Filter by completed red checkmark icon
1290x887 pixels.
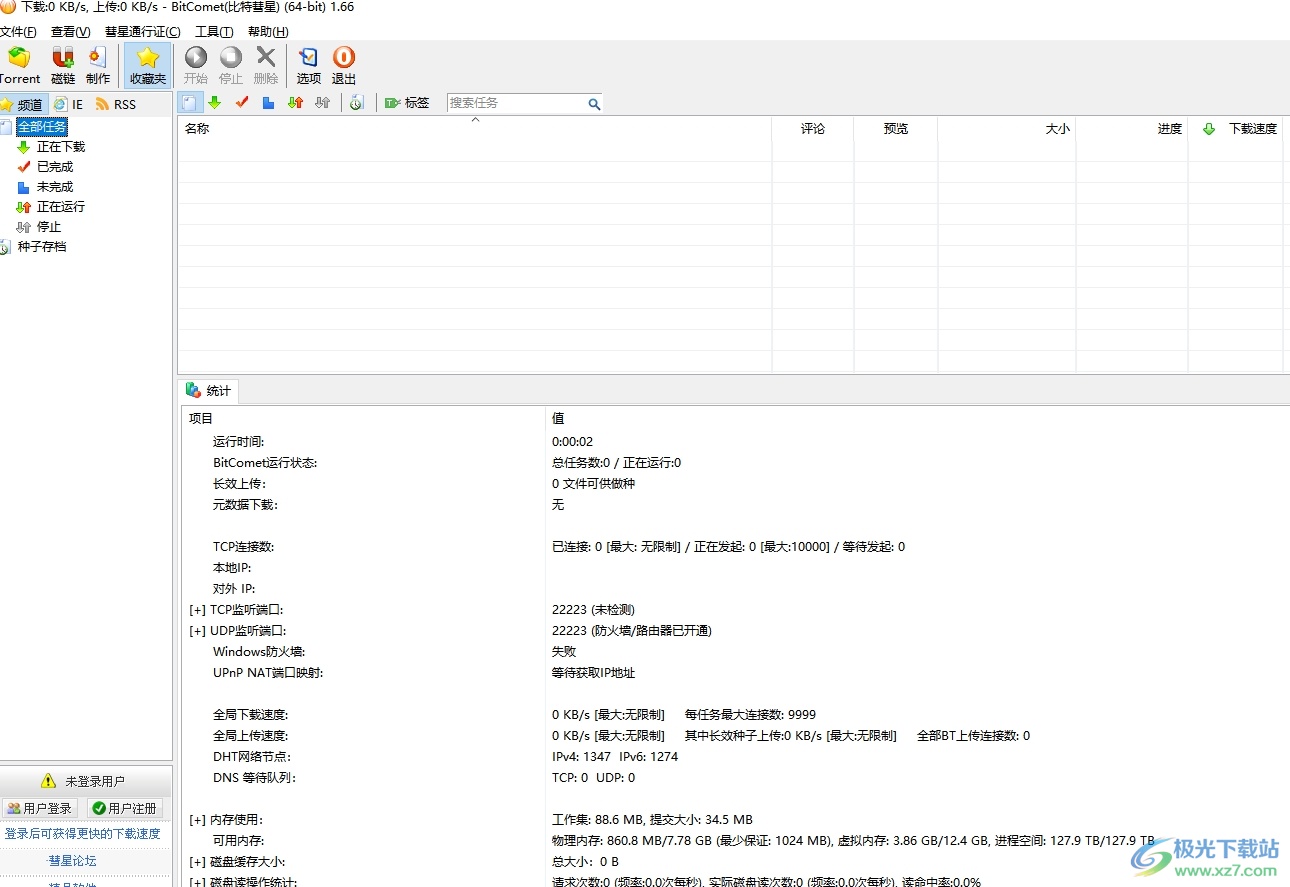tap(241, 103)
